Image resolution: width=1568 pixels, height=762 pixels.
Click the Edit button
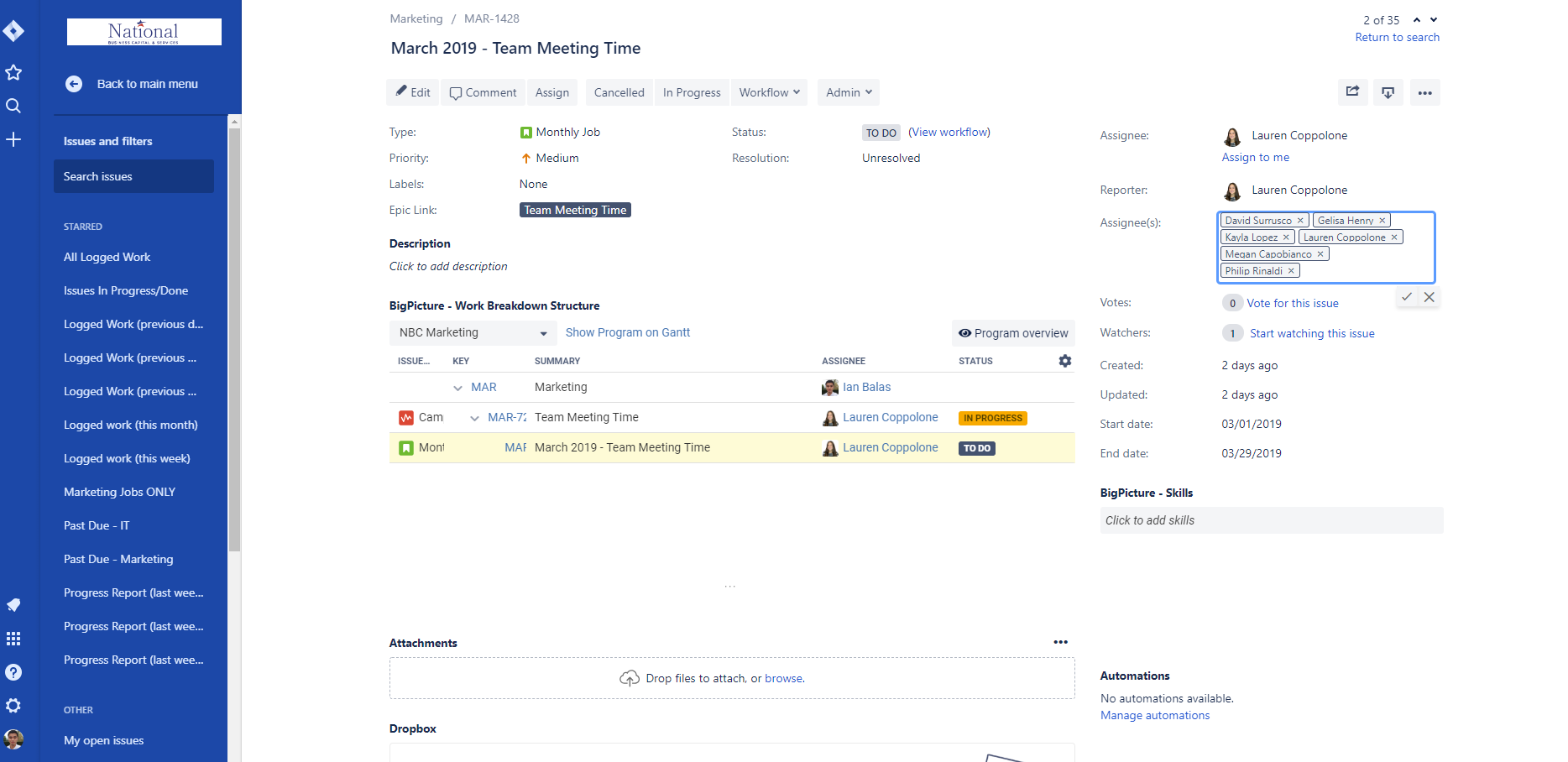(x=414, y=92)
